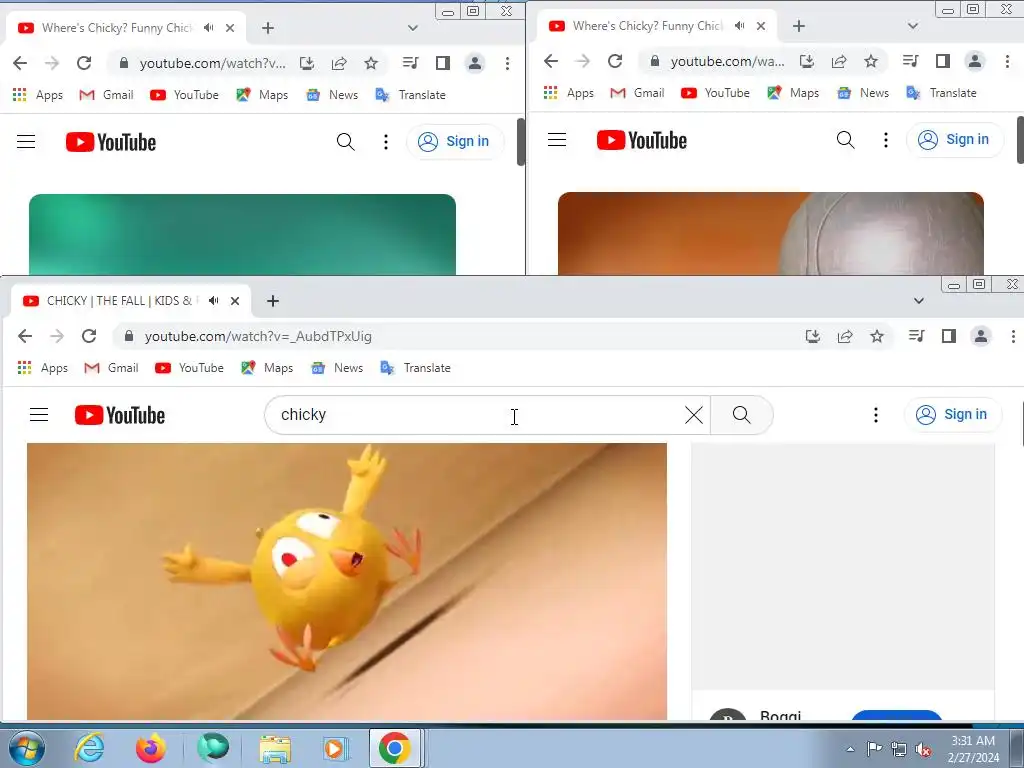Expand tab search chevron in top-left window
Viewport: 1024px width, 768px height.
pyautogui.click(x=412, y=28)
